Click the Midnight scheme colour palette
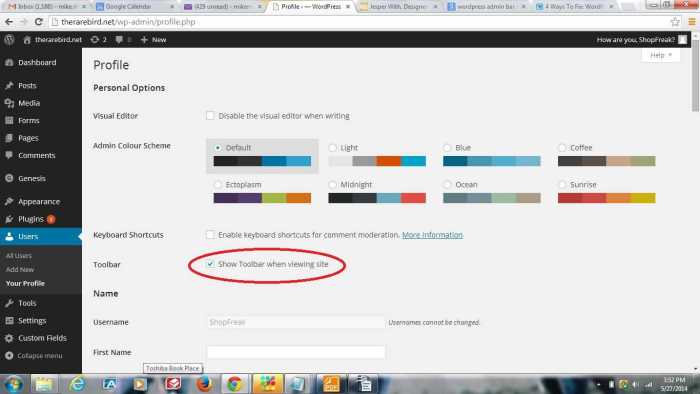 click(x=377, y=198)
